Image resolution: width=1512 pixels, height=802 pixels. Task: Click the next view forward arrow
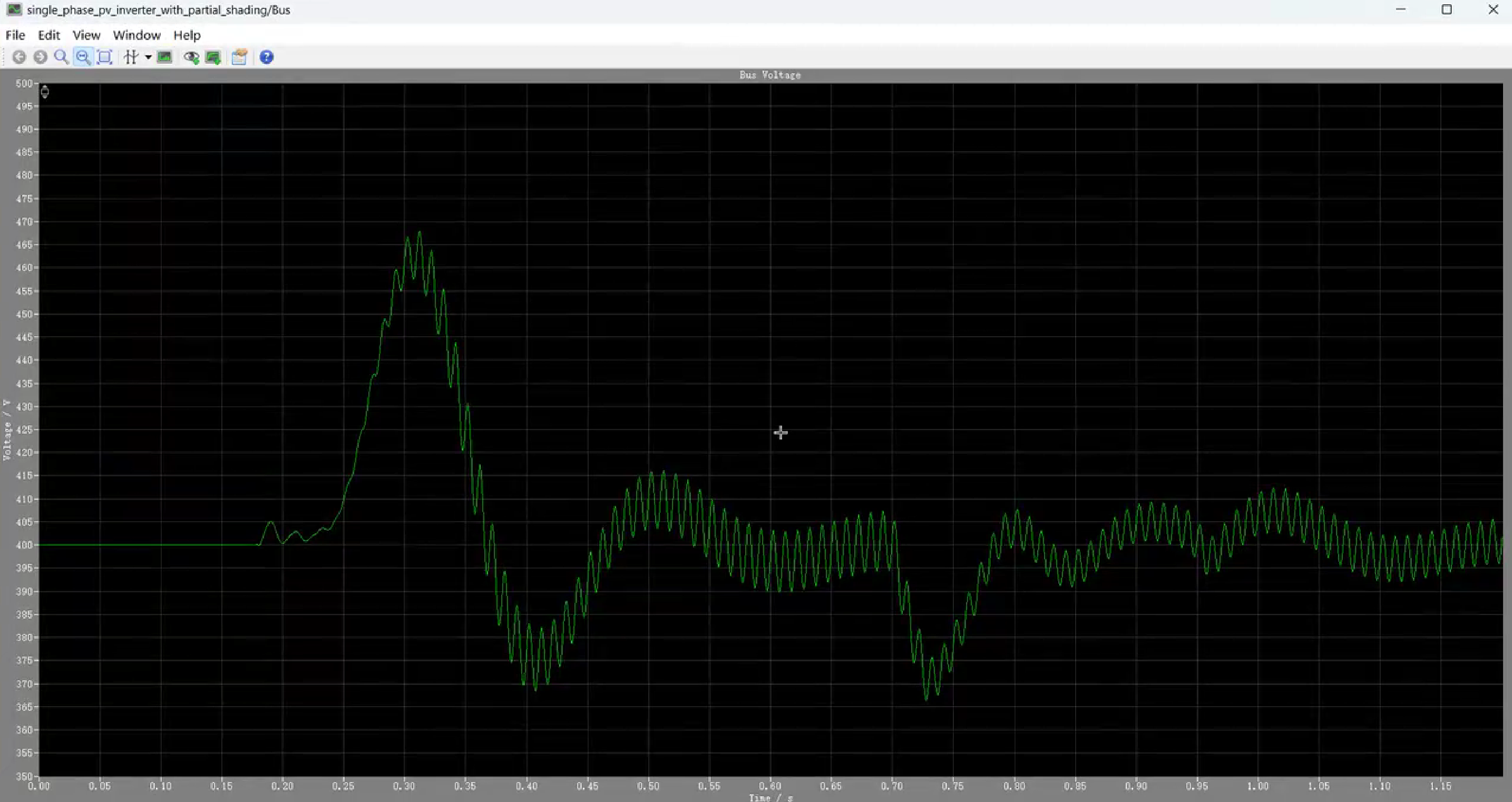tap(40, 57)
